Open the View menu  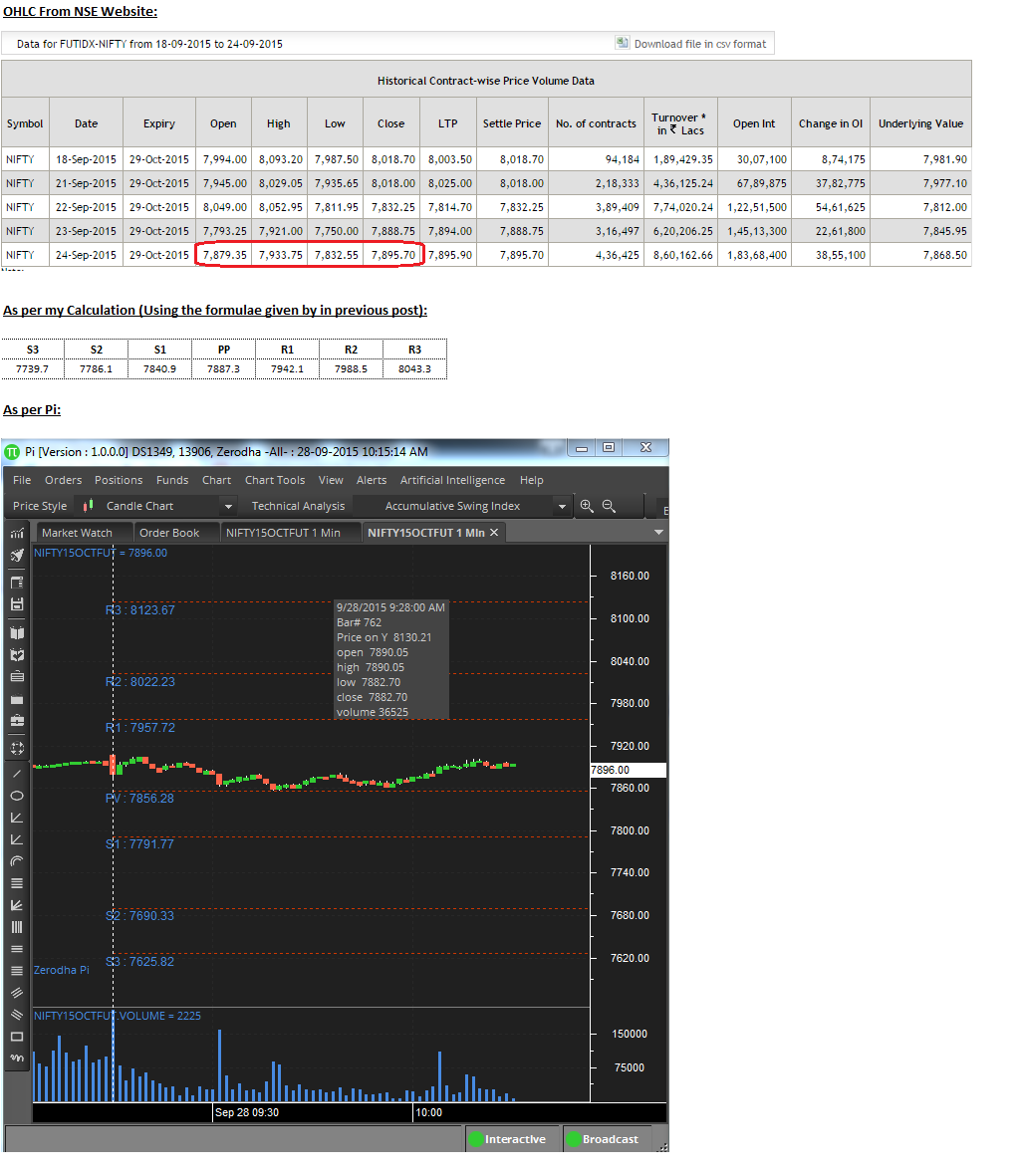[331, 480]
